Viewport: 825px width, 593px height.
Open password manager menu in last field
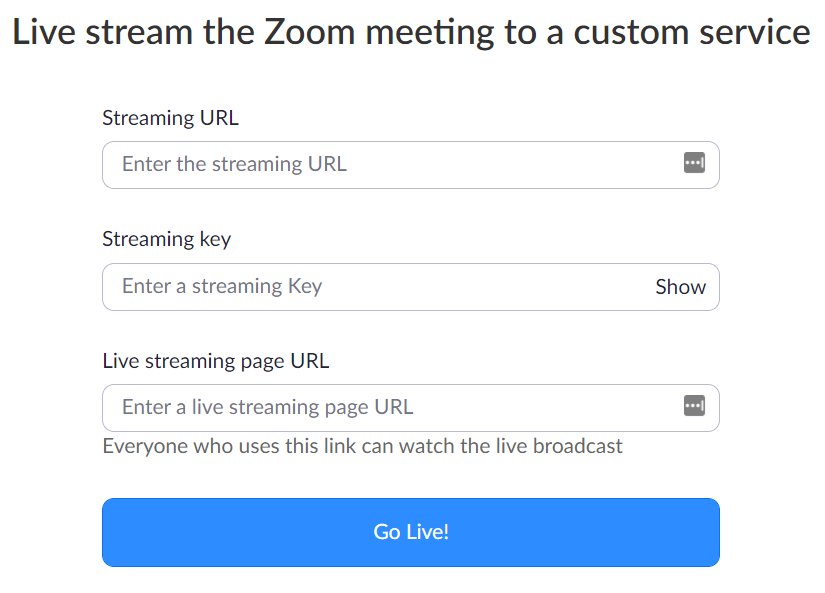[694, 406]
